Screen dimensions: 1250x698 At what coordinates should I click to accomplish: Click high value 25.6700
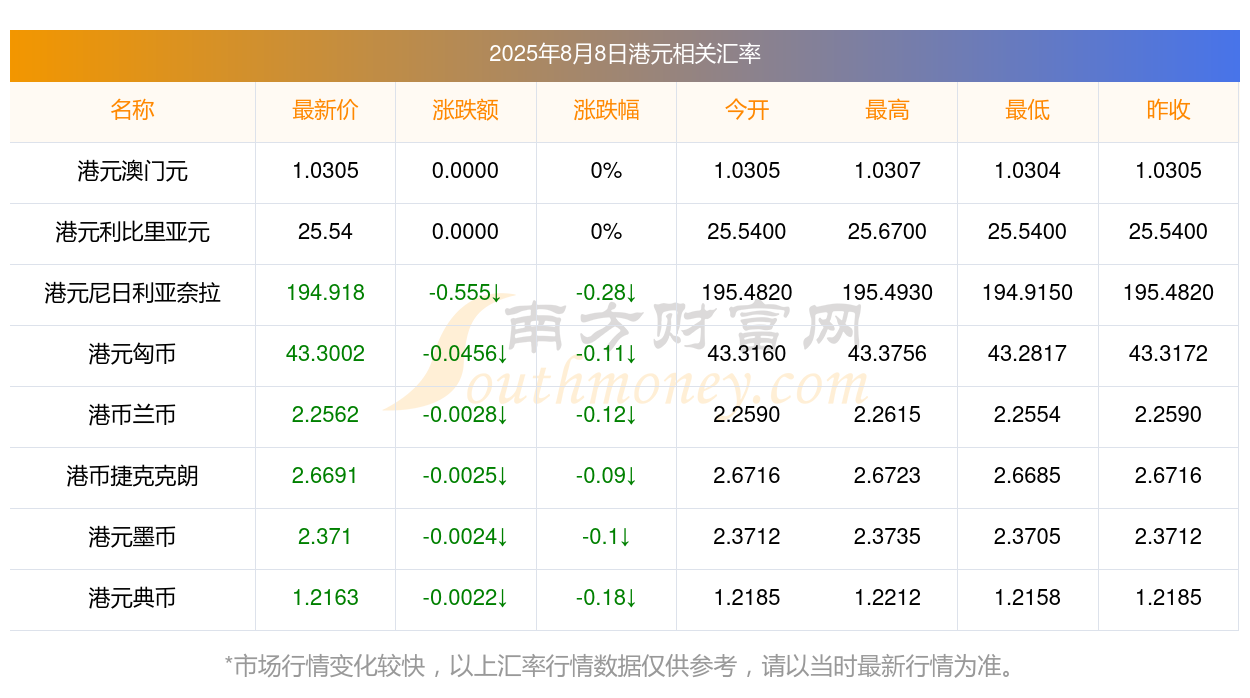click(x=887, y=232)
